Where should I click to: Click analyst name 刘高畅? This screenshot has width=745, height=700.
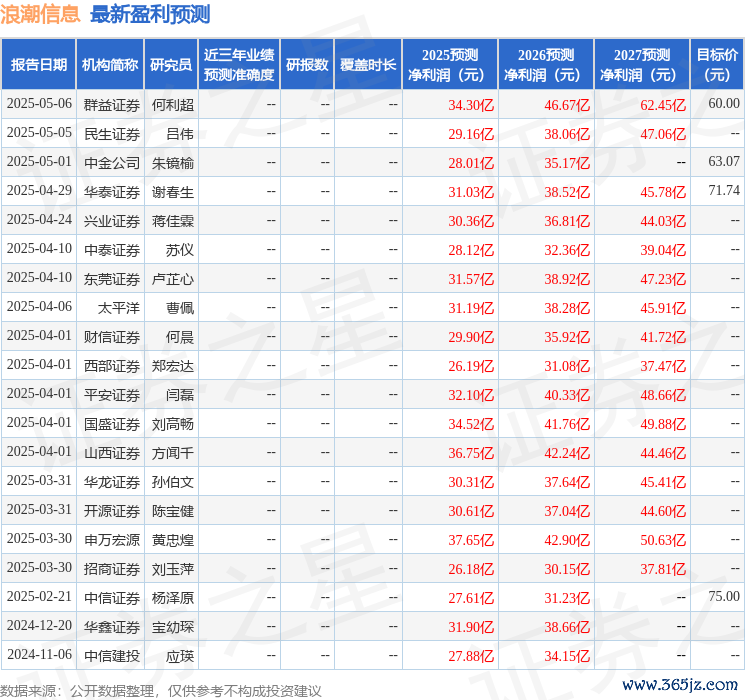[173, 424]
